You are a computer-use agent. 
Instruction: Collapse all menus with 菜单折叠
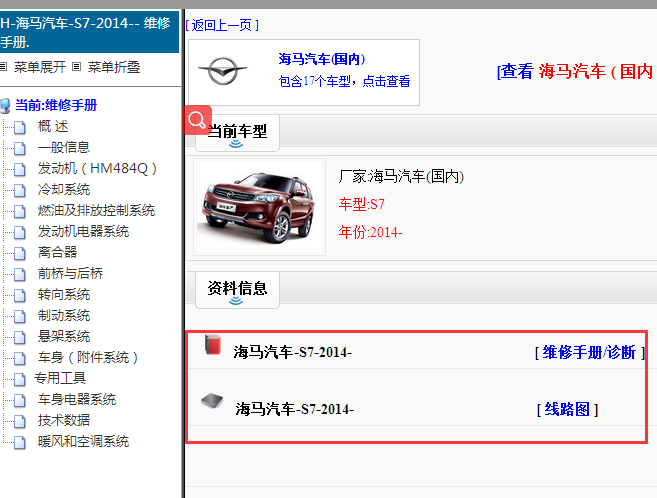point(114,67)
